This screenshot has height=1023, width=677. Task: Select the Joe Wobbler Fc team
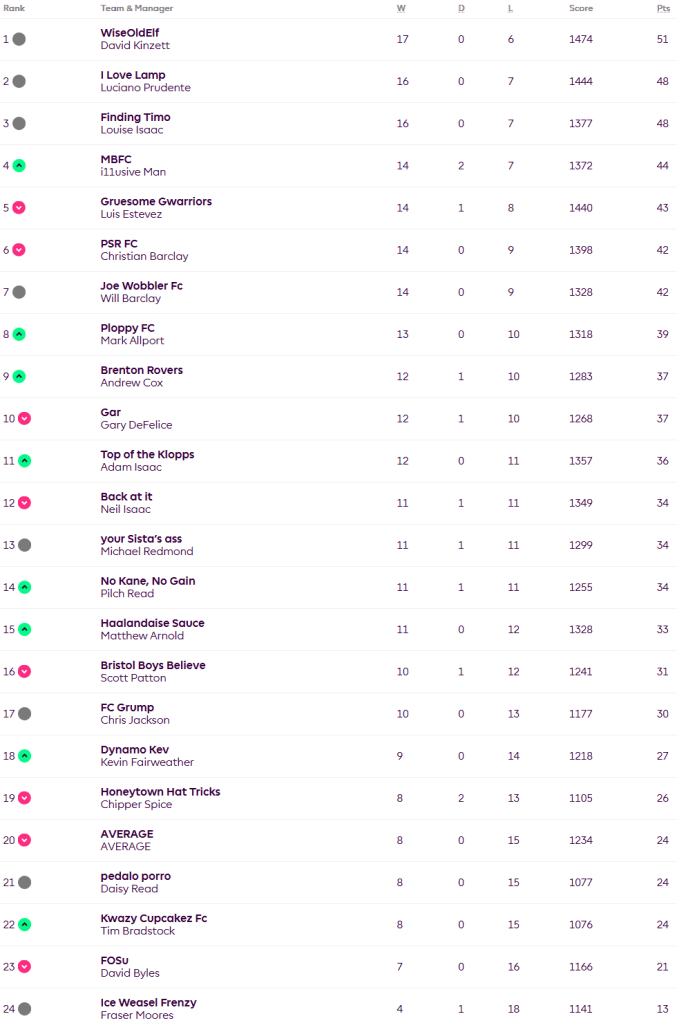[x=141, y=286]
